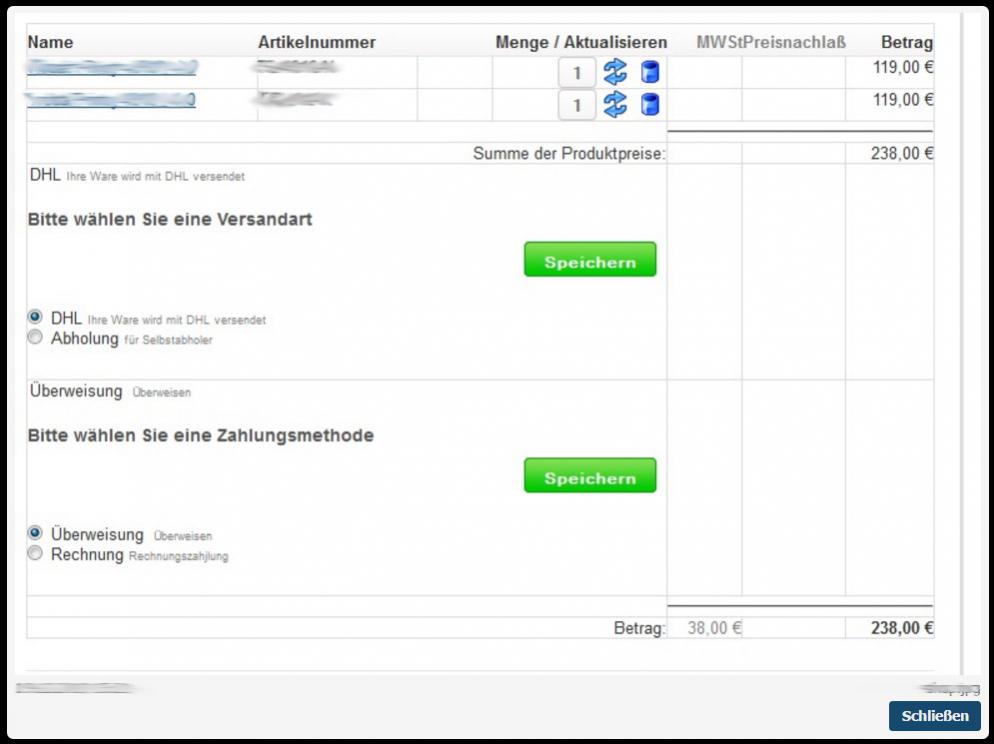Select Überweisung as payment method
994x744 pixels.
[36, 533]
